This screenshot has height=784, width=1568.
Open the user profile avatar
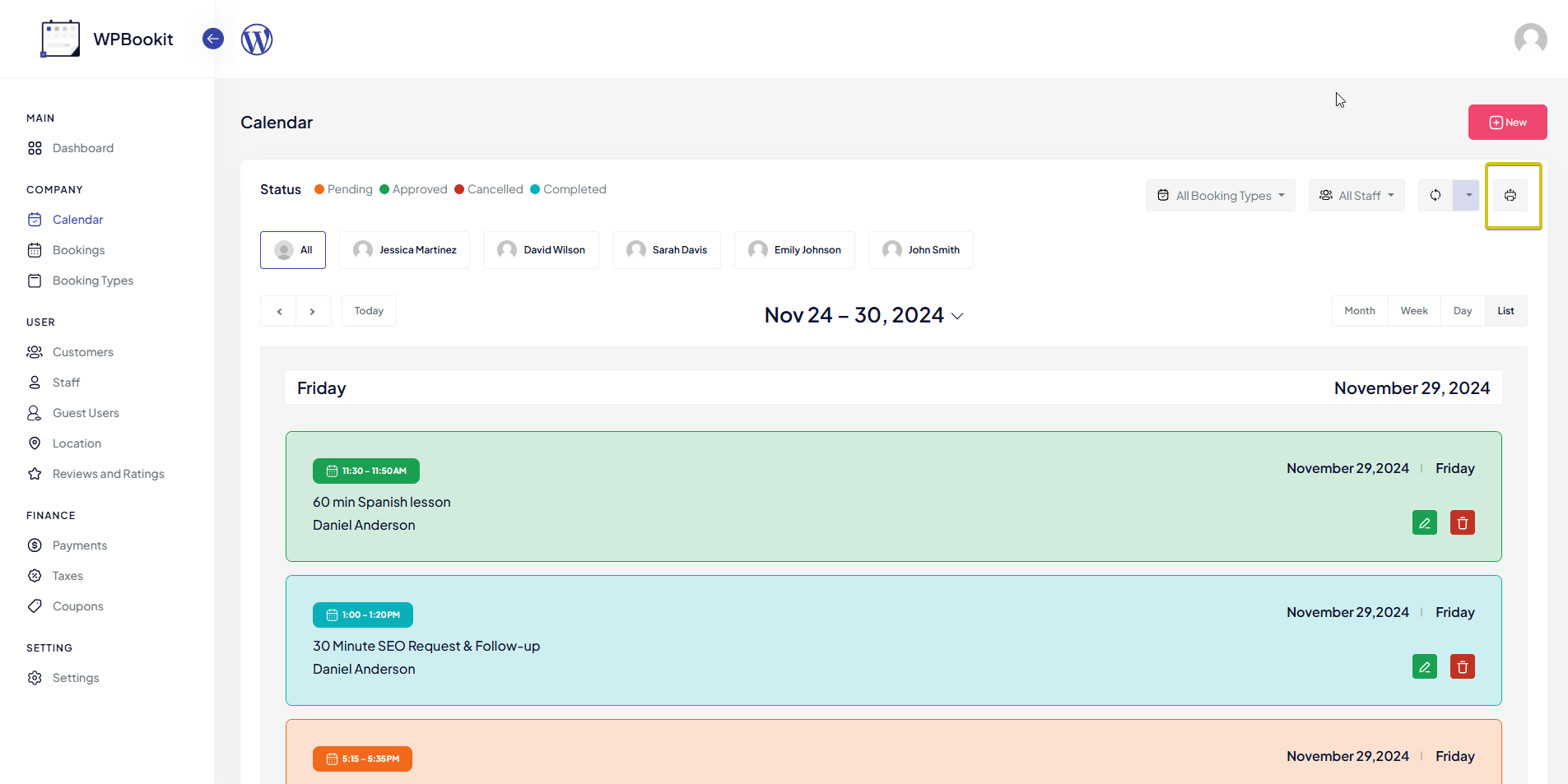[1530, 39]
